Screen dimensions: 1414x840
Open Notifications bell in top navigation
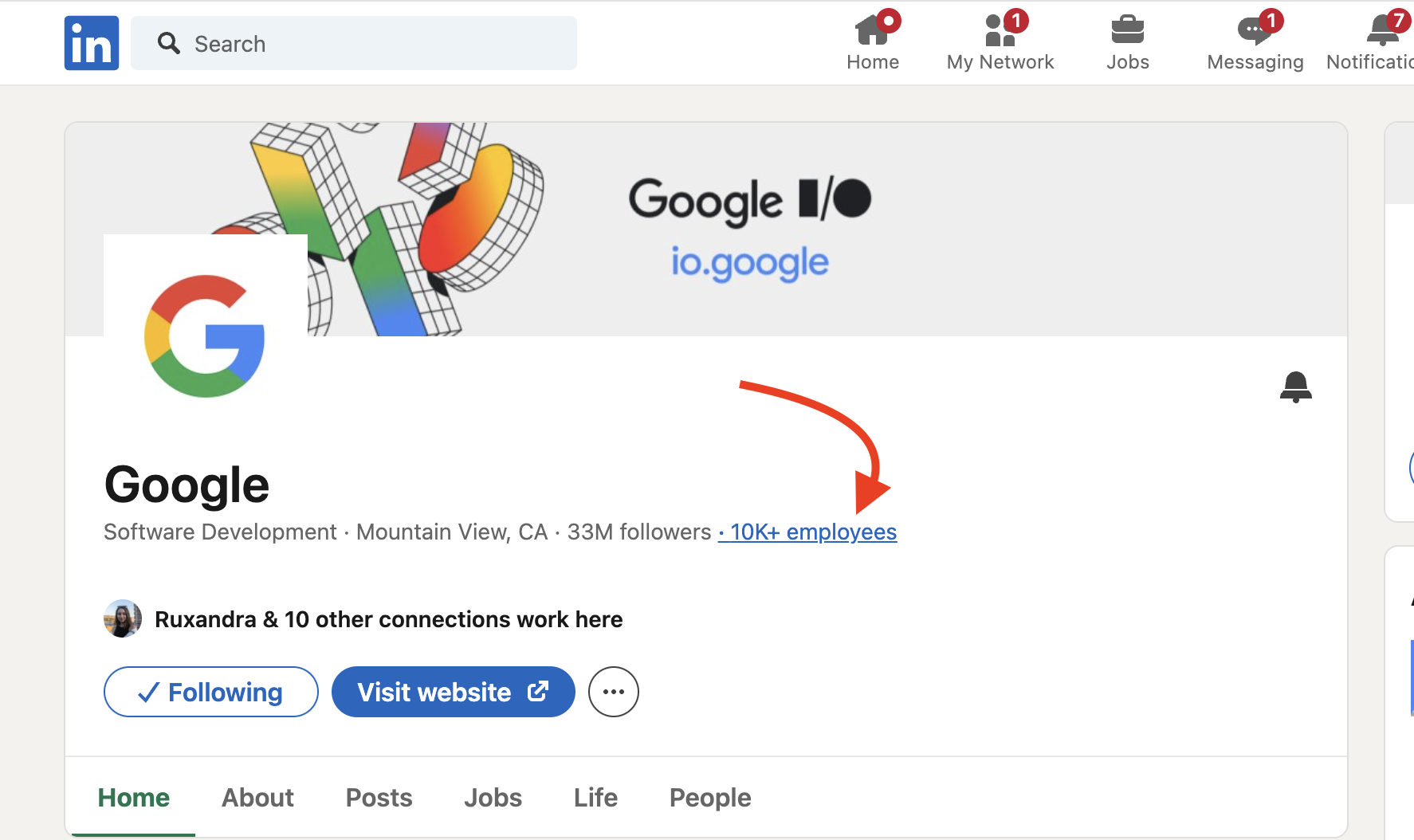point(1371,43)
